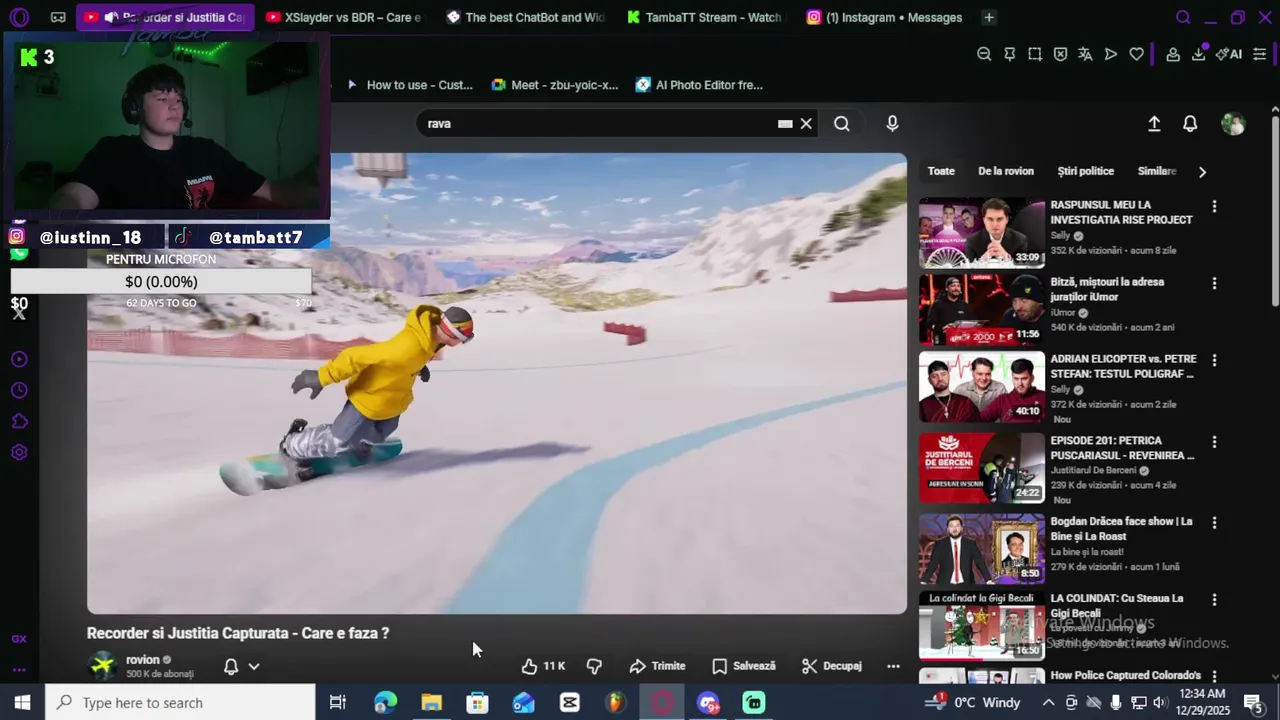This screenshot has height=720, width=1280.
Task: Switch to Instagram Messages tab
Action: tap(885, 17)
